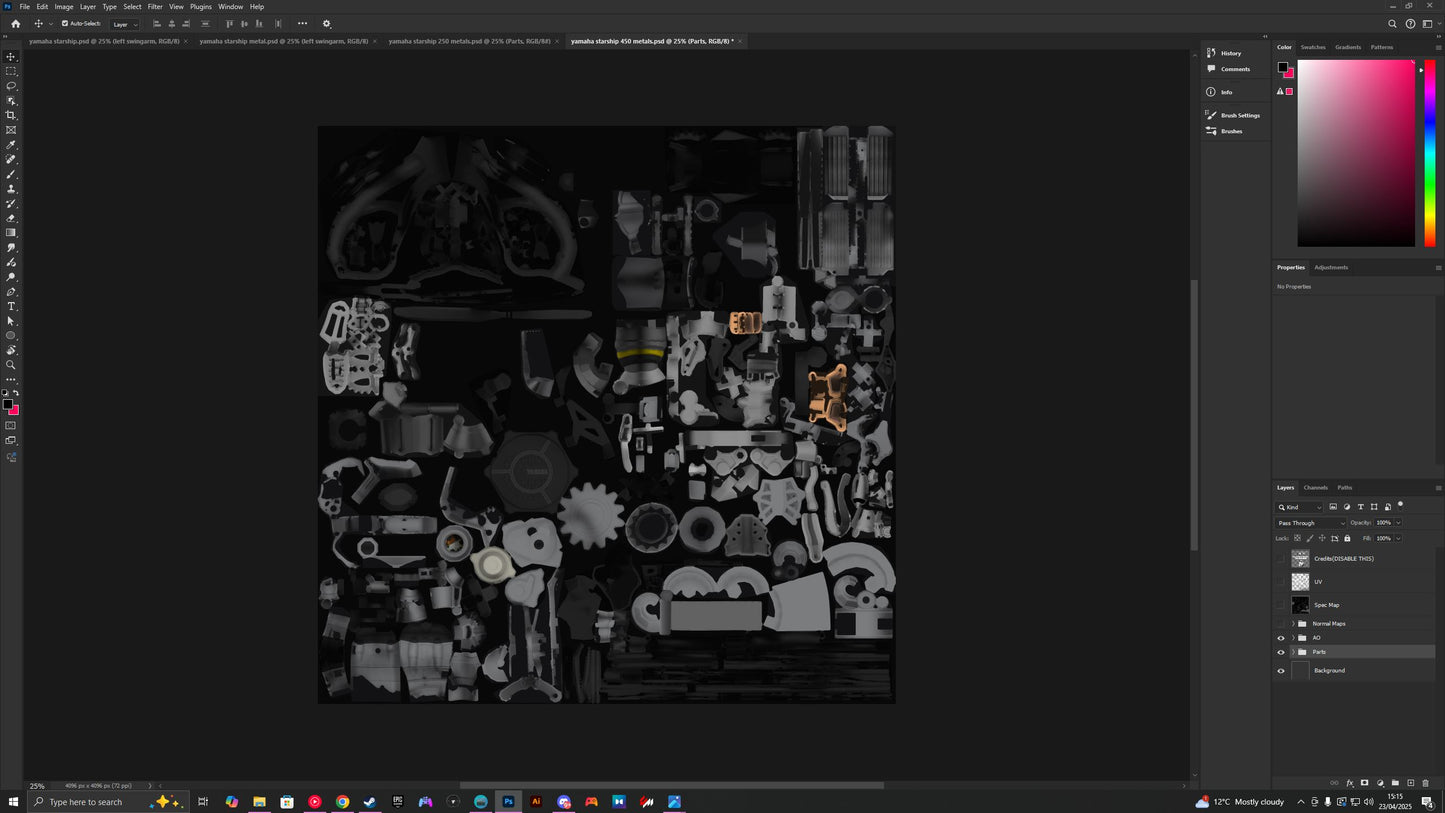Screen dimensions: 1445x813
Task: Activate the Zoom tool in toolbar
Action: click(x=11, y=365)
